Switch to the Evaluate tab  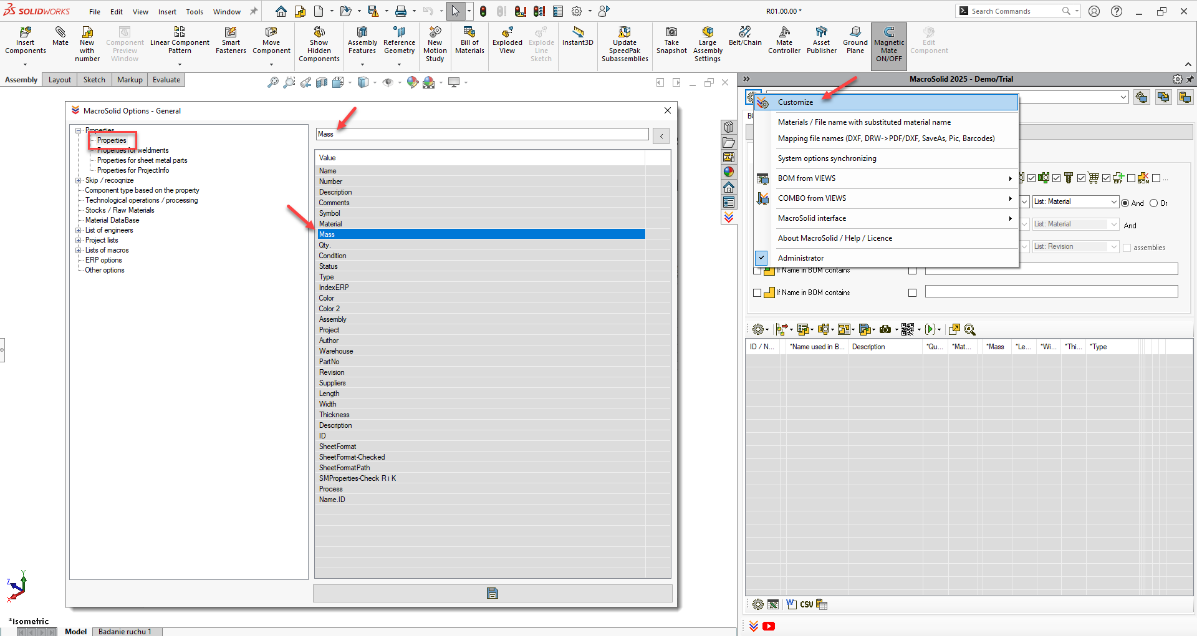coord(166,79)
